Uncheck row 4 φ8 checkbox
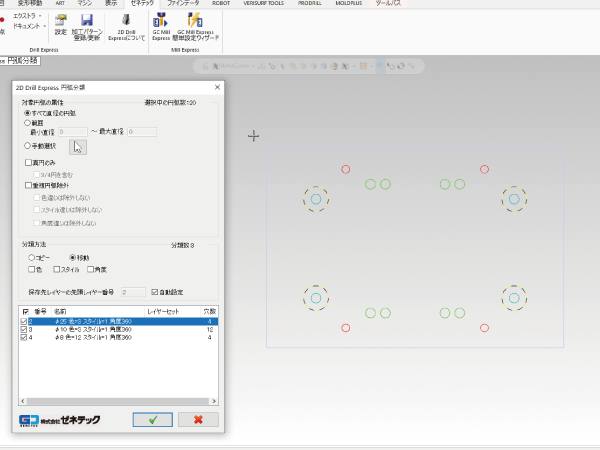The width and height of the screenshot is (600, 450). point(24,338)
